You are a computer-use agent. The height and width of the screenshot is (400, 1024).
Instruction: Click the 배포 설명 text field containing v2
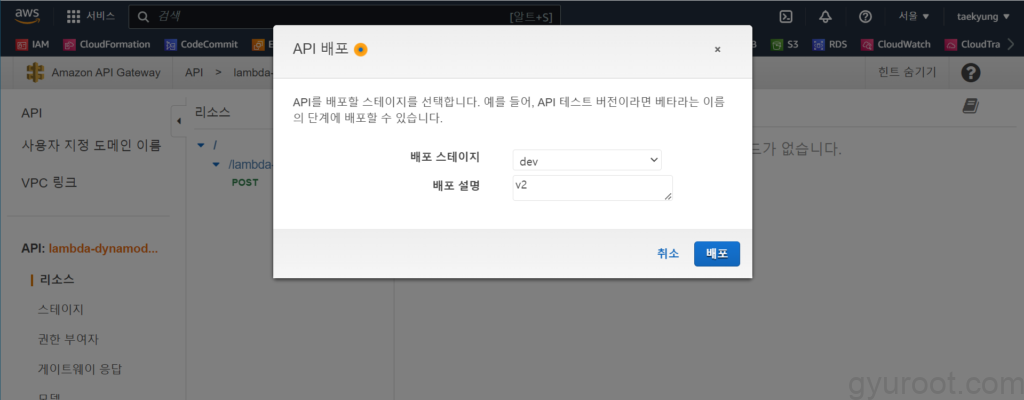tap(592, 188)
